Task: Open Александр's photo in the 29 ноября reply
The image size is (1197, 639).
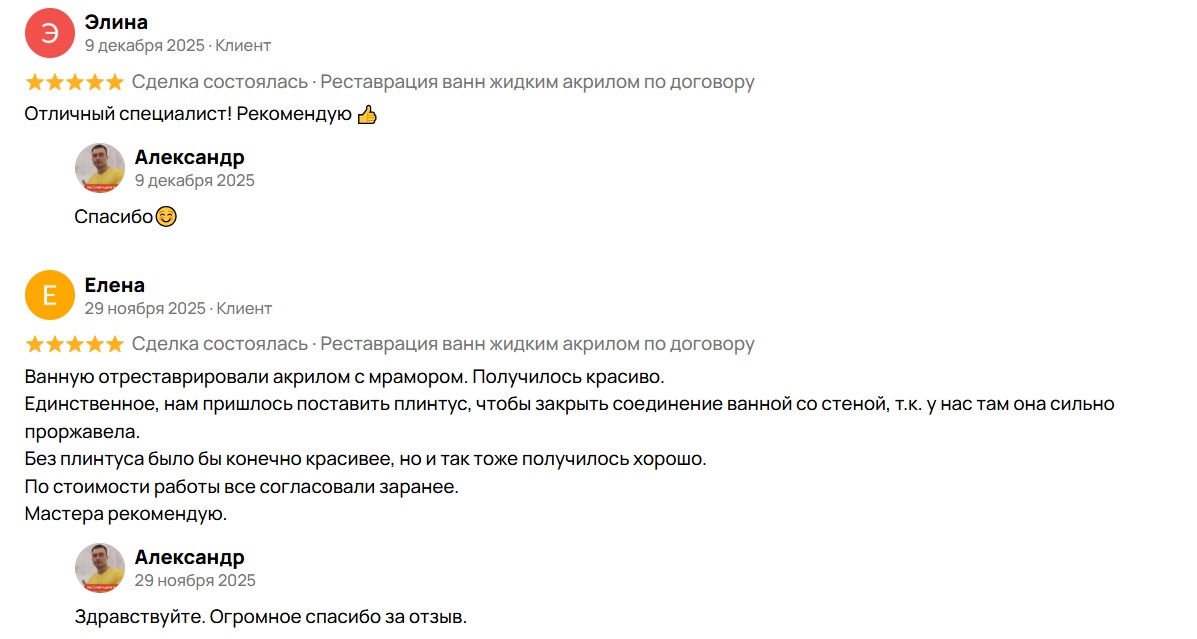Action: pyautogui.click(x=100, y=568)
